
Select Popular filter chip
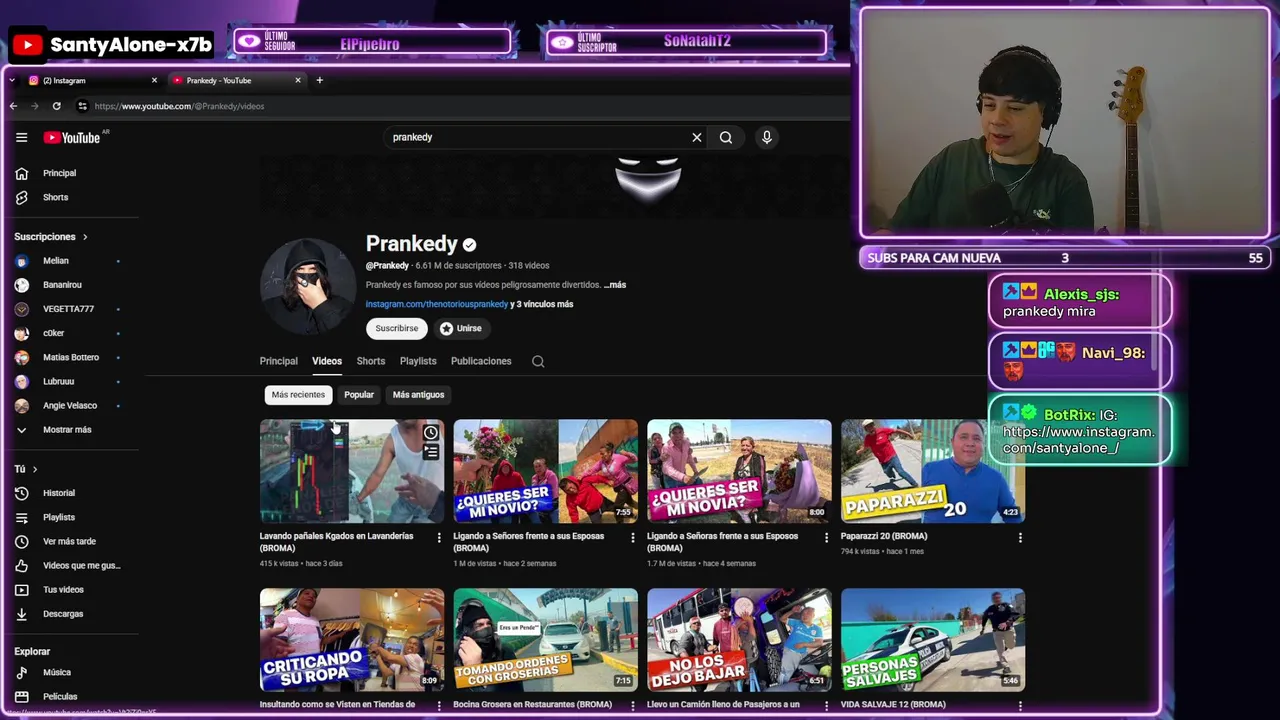click(x=359, y=394)
